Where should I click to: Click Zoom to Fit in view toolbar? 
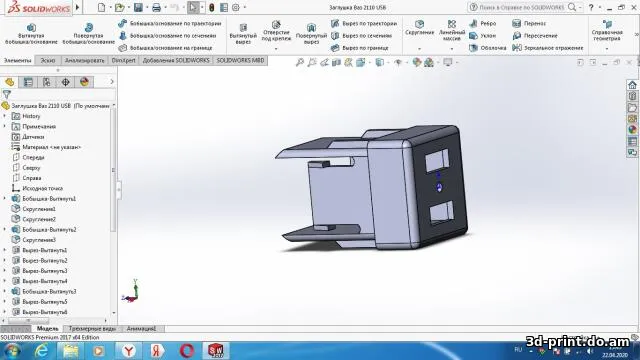point(300,62)
